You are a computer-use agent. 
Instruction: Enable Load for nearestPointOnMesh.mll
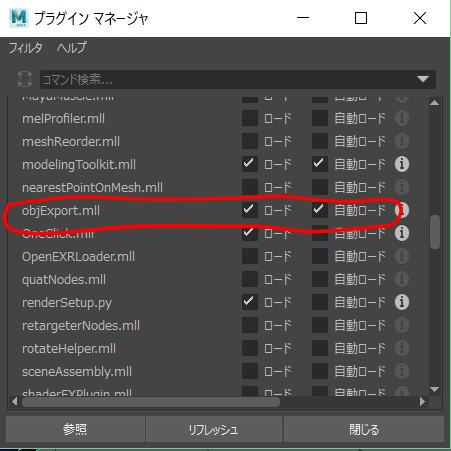(250, 187)
